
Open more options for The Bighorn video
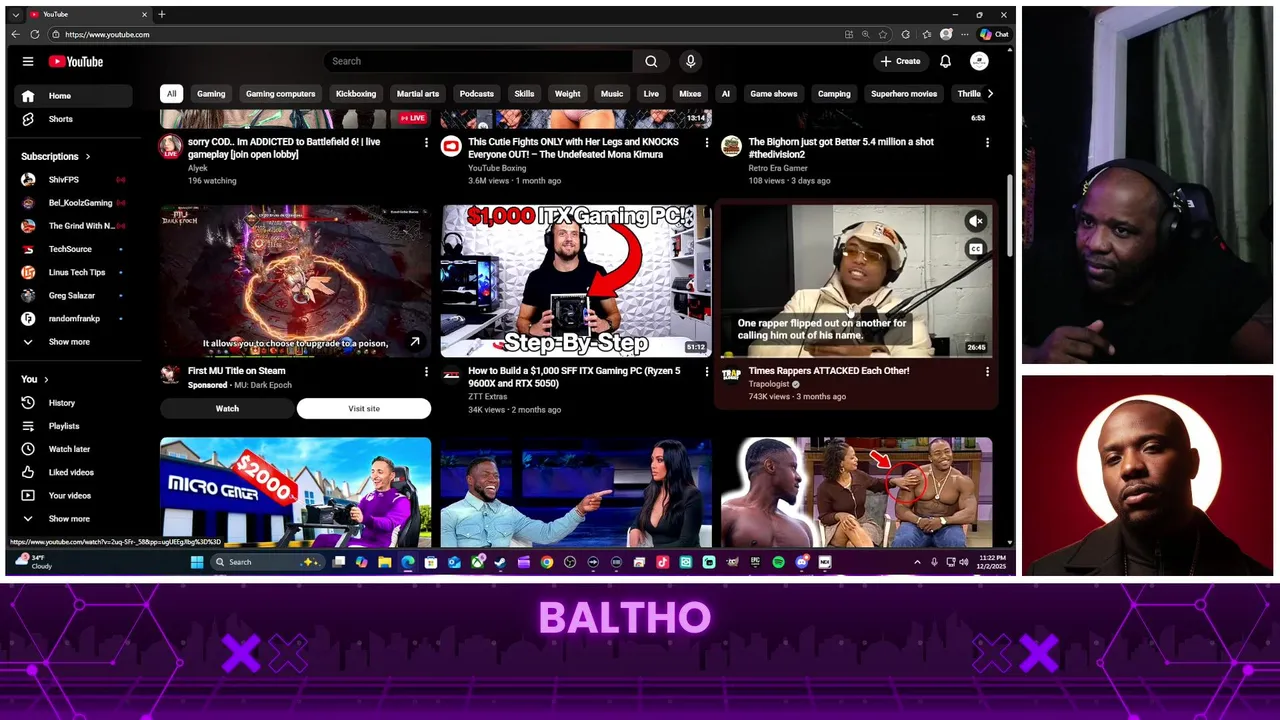tap(987, 143)
